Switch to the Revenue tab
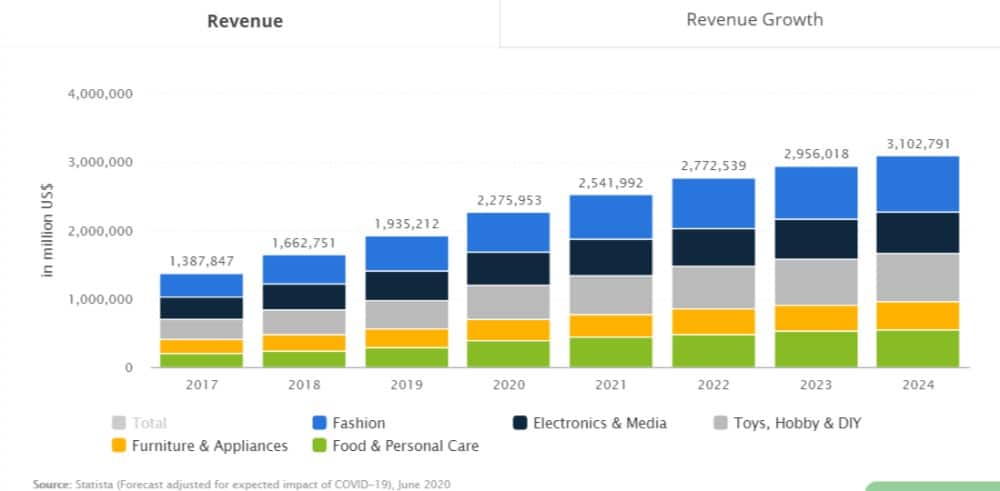This screenshot has height=491, width=1000. click(x=245, y=21)
